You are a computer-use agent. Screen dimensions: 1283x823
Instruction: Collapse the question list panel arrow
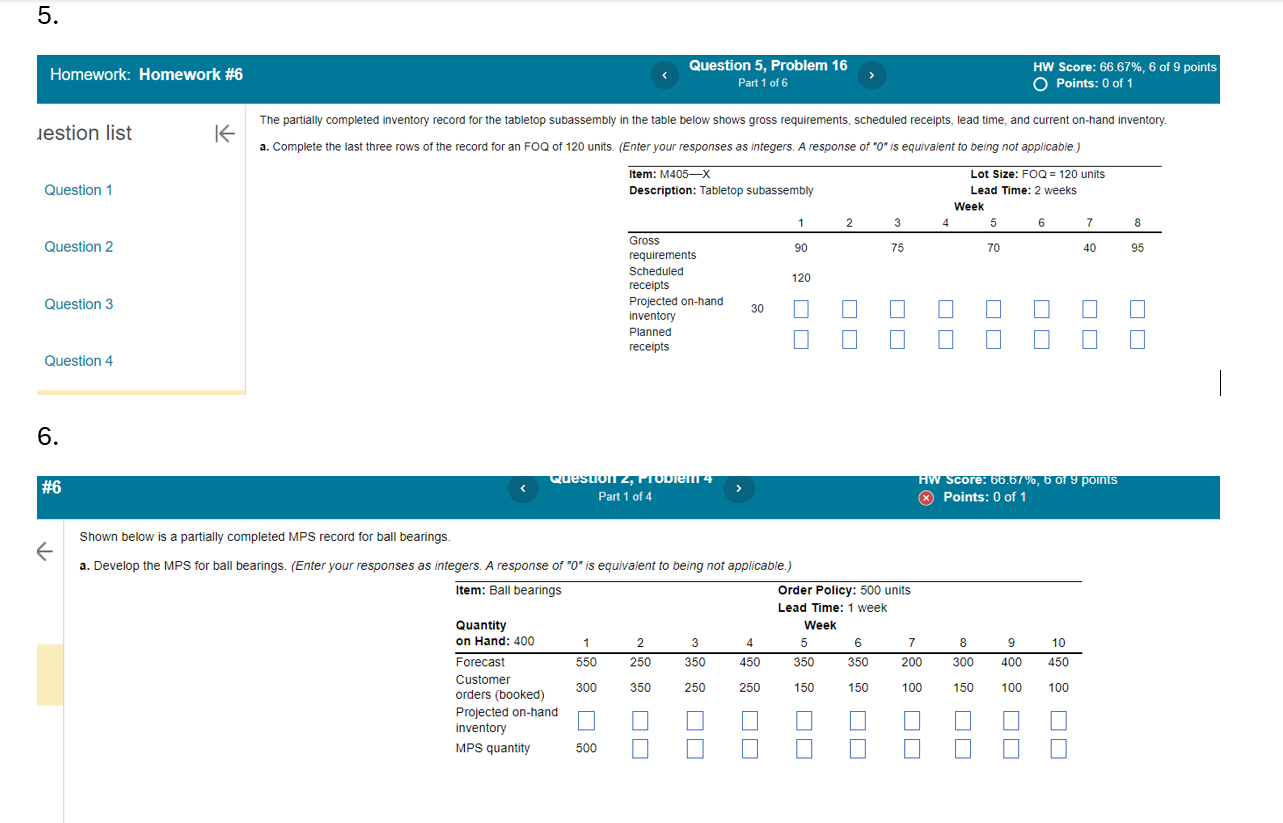pyautogui.click(x=224, y=133)
